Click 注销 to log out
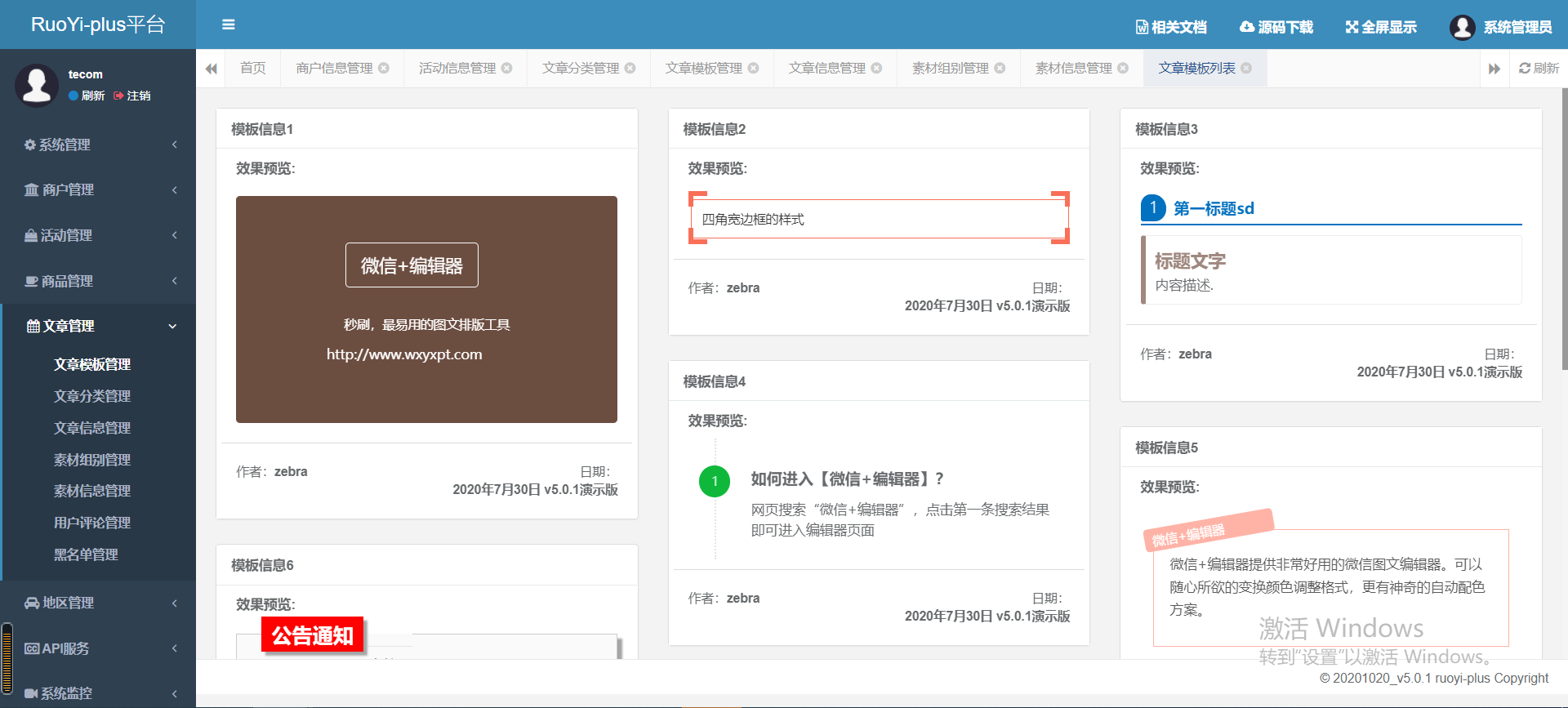The width and height of the screenshot is (1568, 708). [x=132, y=96]
